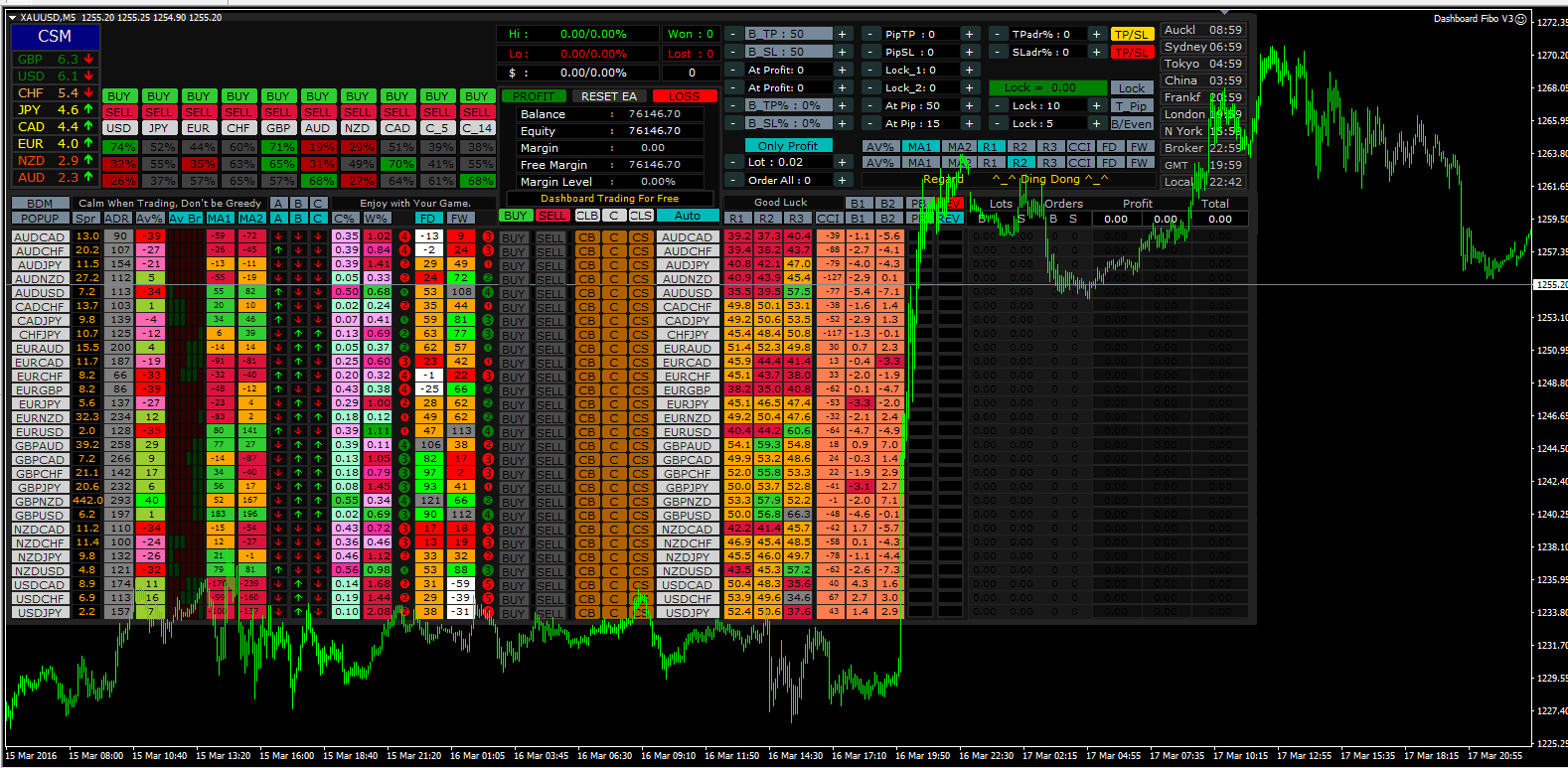Click the T_Pip button
Screen dimensions: 1568x768
[x=1132, y=105]
